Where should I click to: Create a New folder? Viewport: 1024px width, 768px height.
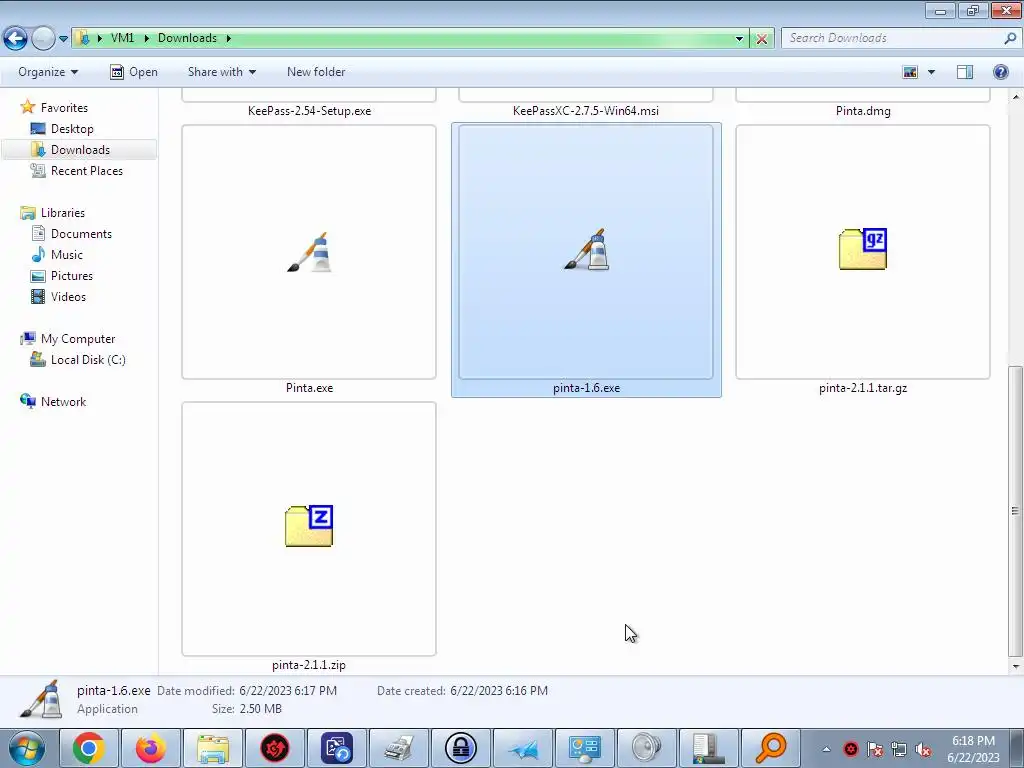(316, 72)
